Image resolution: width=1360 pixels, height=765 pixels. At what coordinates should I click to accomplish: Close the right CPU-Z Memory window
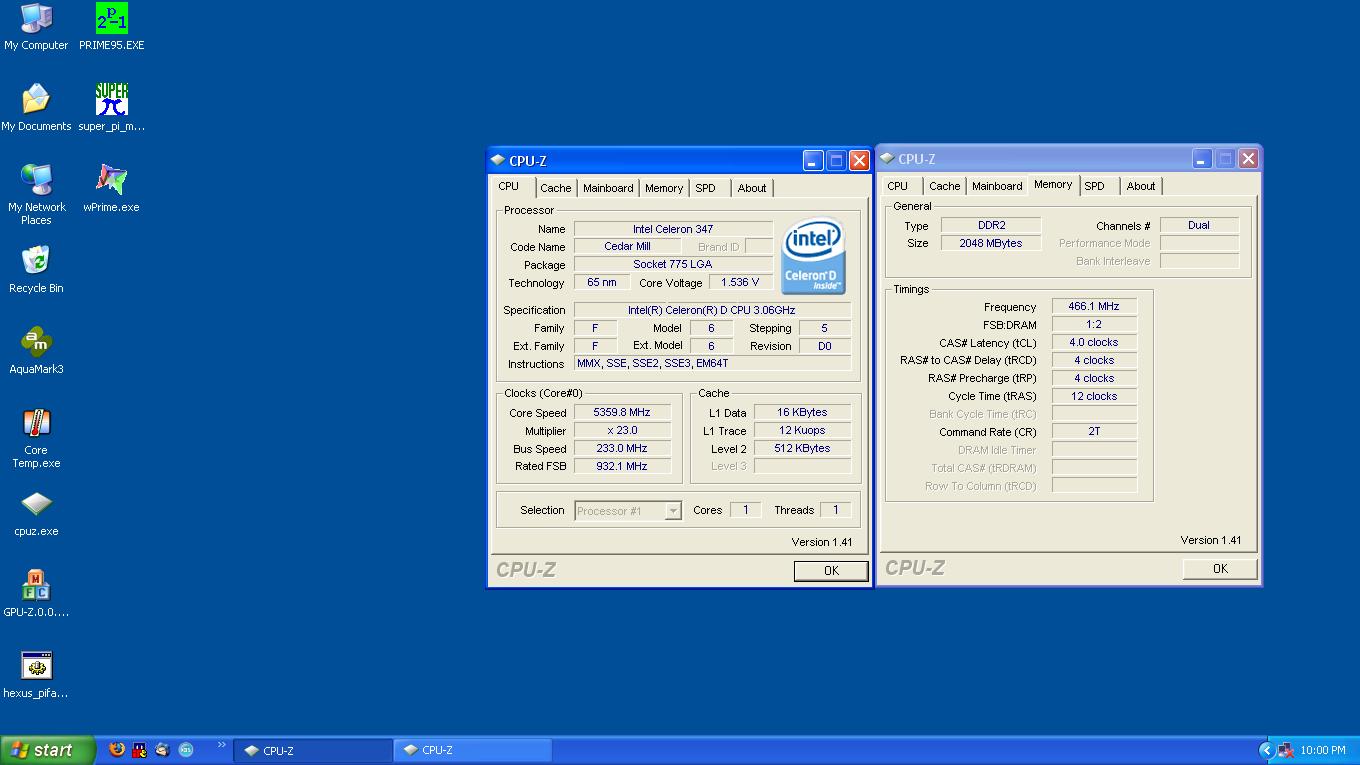1248,158
